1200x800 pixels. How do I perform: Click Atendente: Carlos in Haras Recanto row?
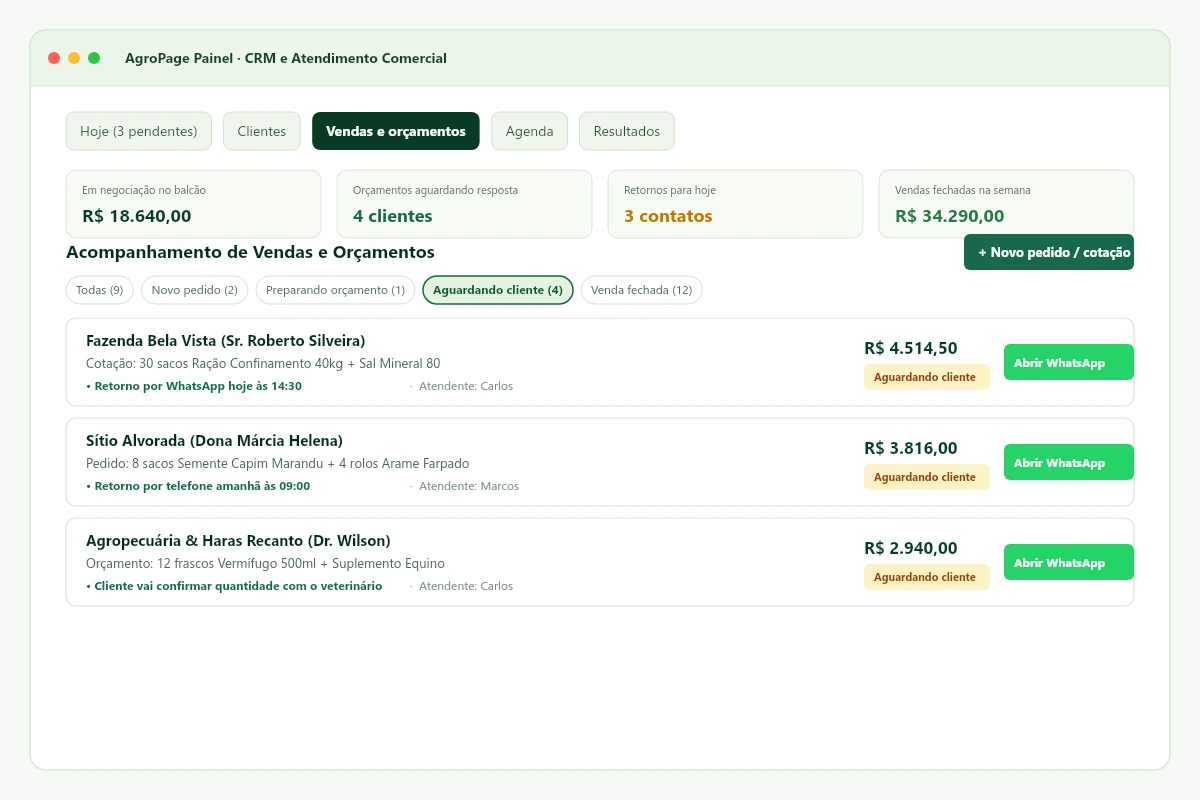point(466,586)
